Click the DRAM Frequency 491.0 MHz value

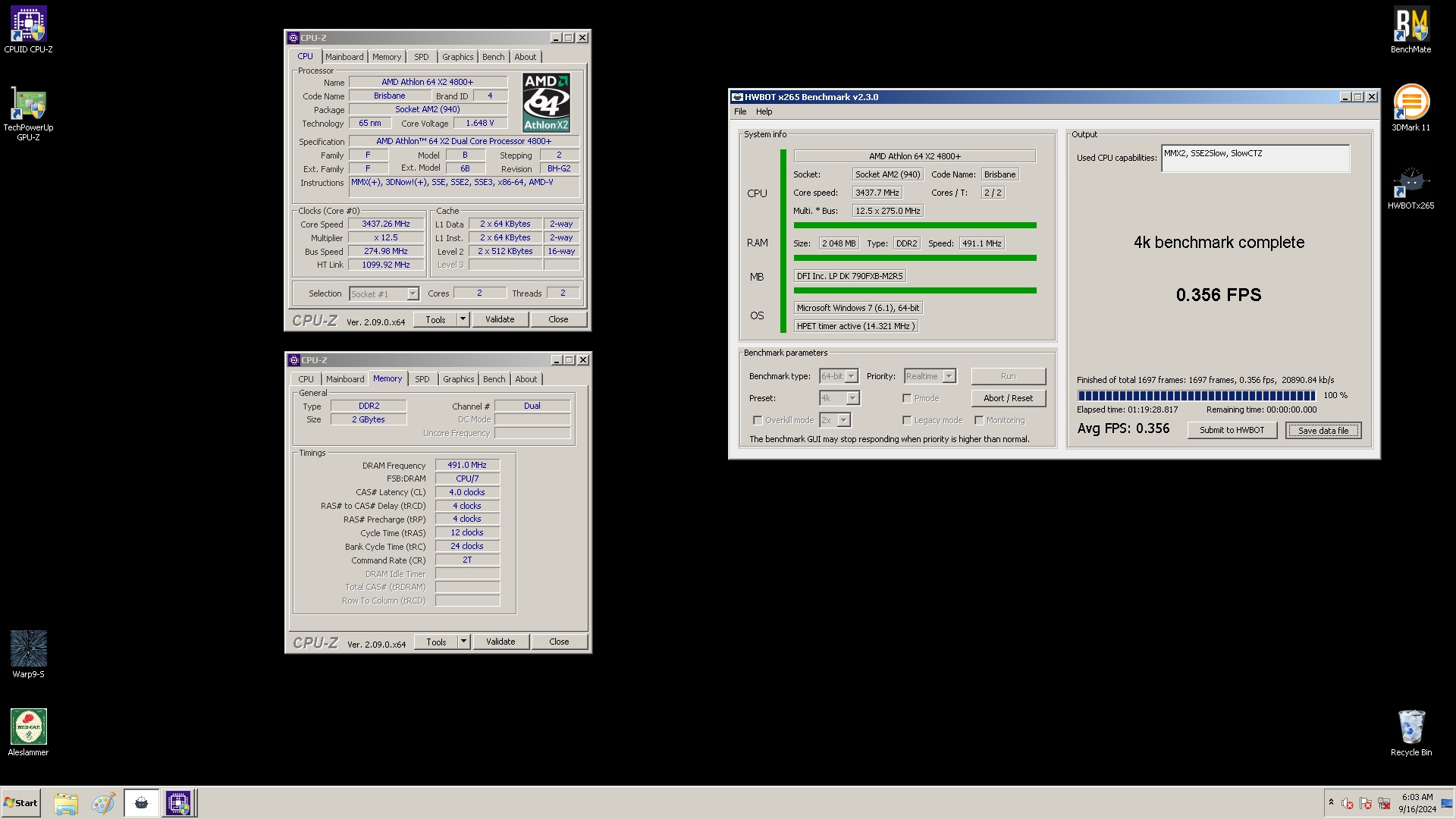467,466
